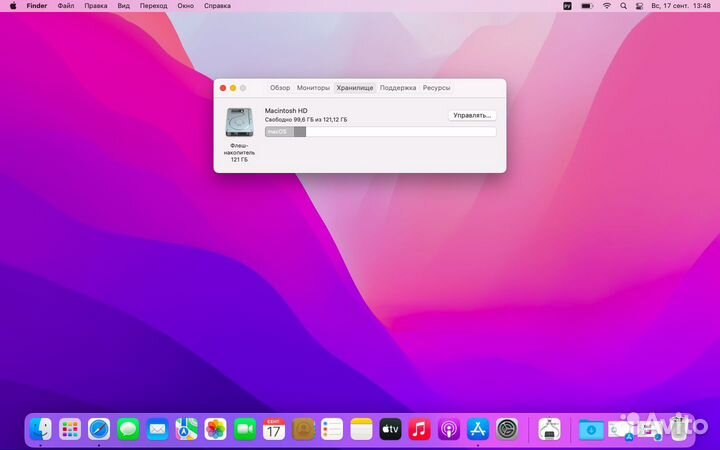720x450 pixels.
Task: Open Spotlight search magnifier
Action: [623, 6]
